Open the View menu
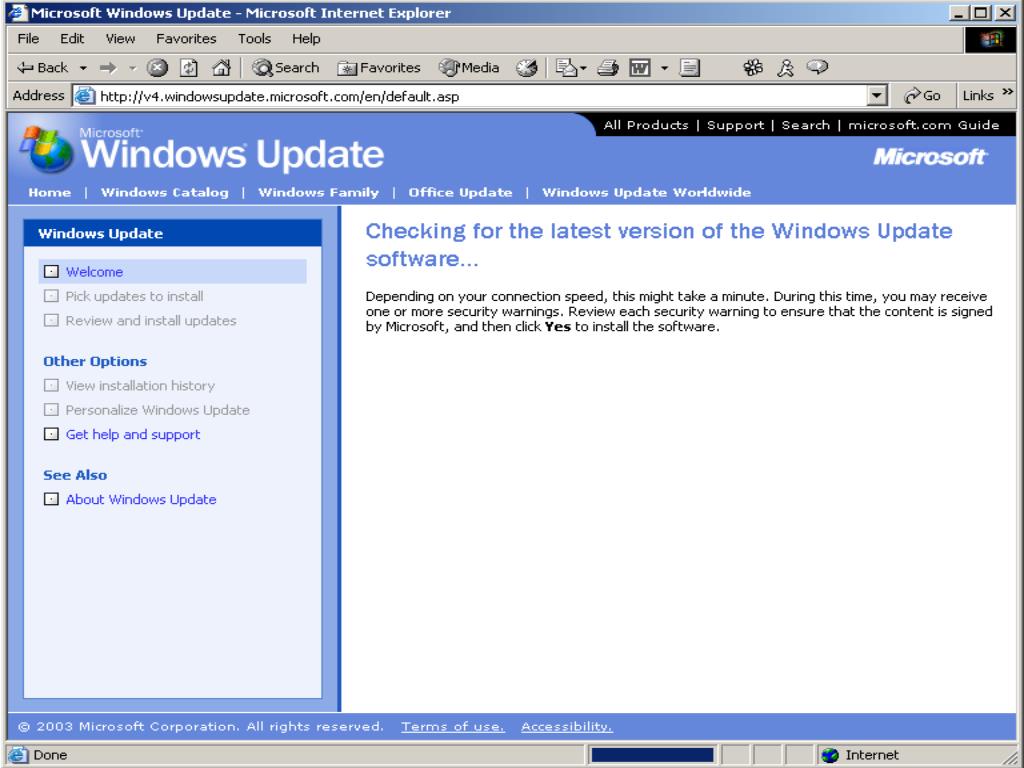This screenshot has height=768, width=1024. [120, 39]
